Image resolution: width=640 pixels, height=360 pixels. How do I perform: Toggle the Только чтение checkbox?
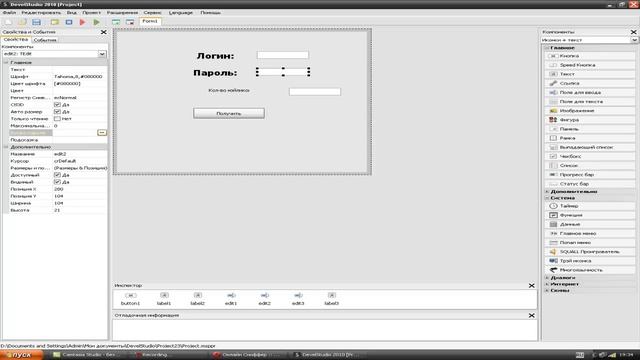57,119
